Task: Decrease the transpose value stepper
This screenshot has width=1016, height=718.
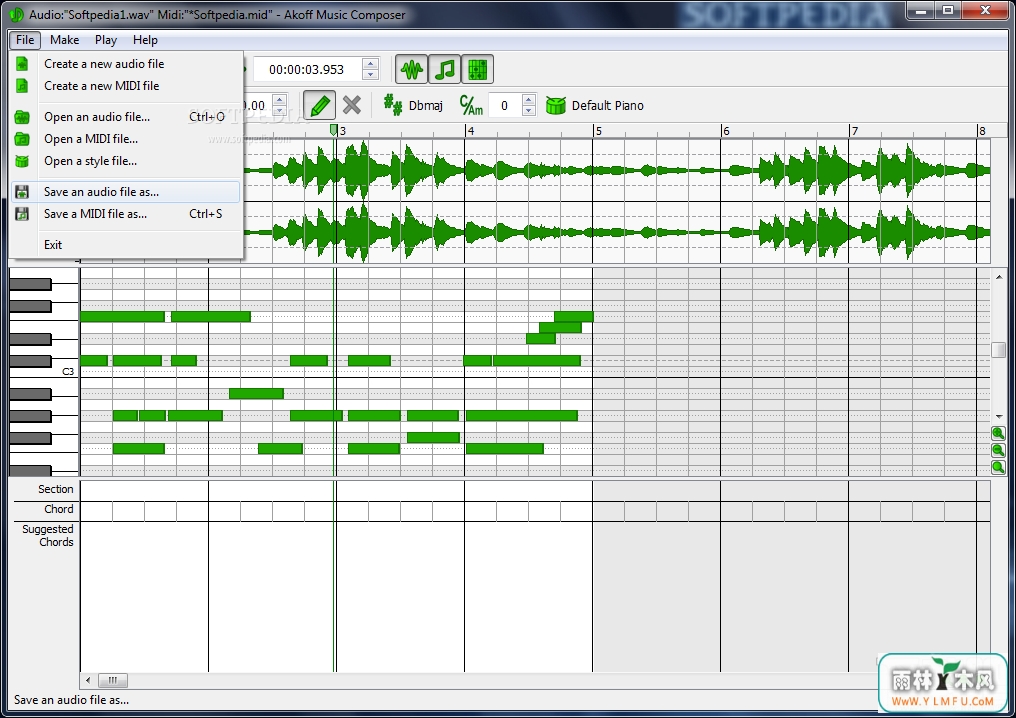Action: 529,111
